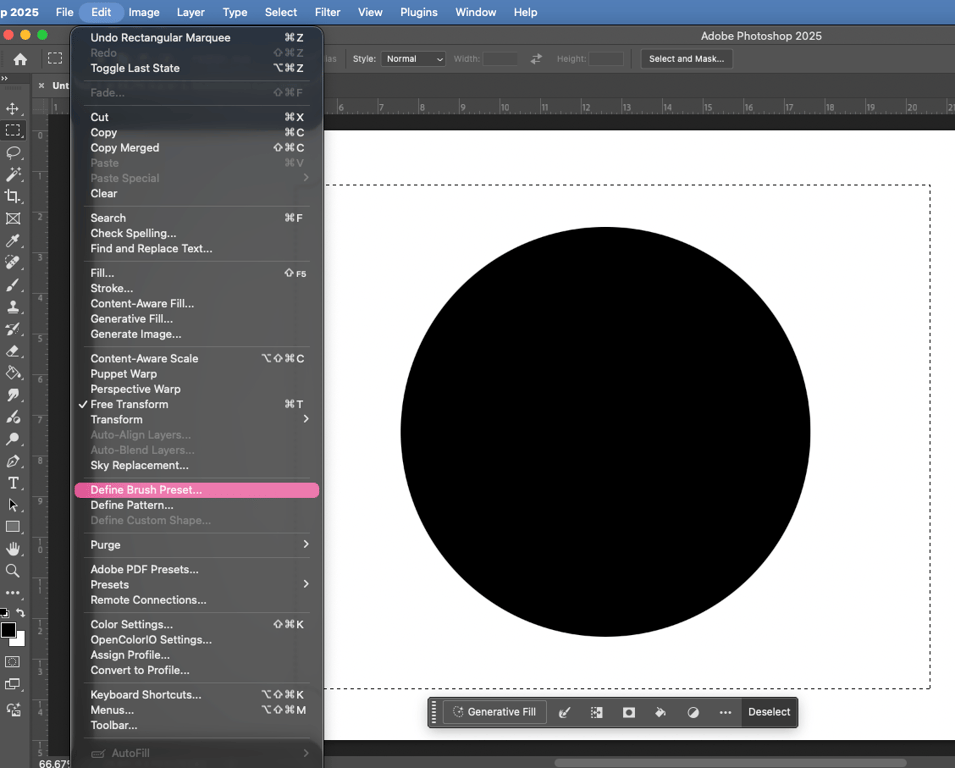Swap width and height arrows
The image size is (955, 768).
(x=536, y=59)
